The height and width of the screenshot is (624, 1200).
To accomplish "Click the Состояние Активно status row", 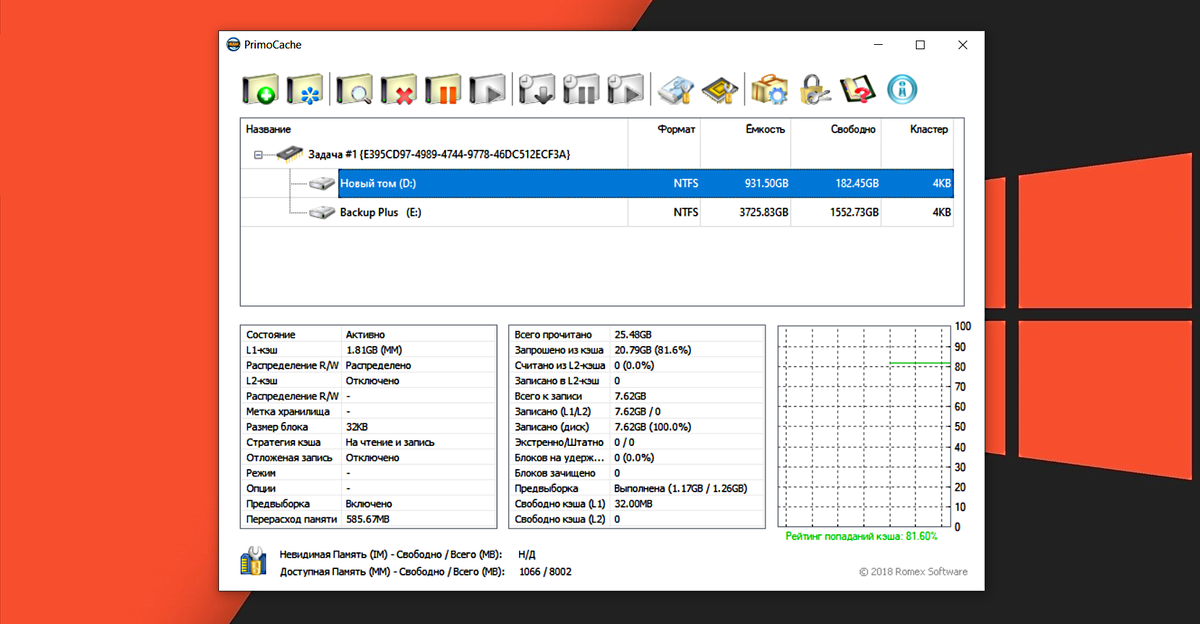I will [x=369, y=334].
